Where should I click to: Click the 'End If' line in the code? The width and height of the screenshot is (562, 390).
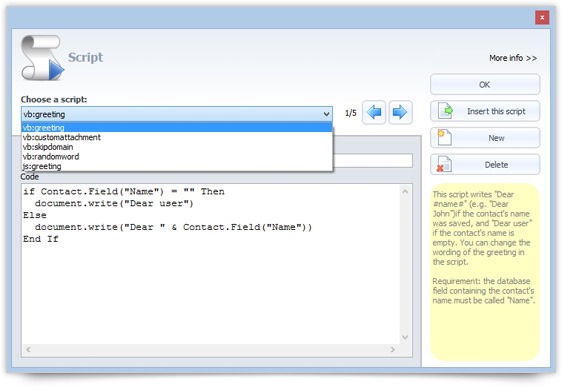41,239
